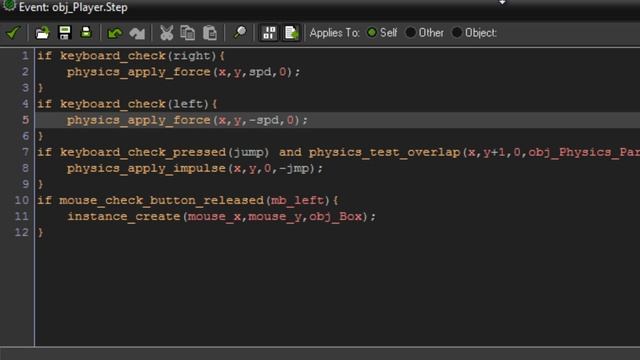
Task: Toggle the code snippets grid icon
Action: [269, 33]
